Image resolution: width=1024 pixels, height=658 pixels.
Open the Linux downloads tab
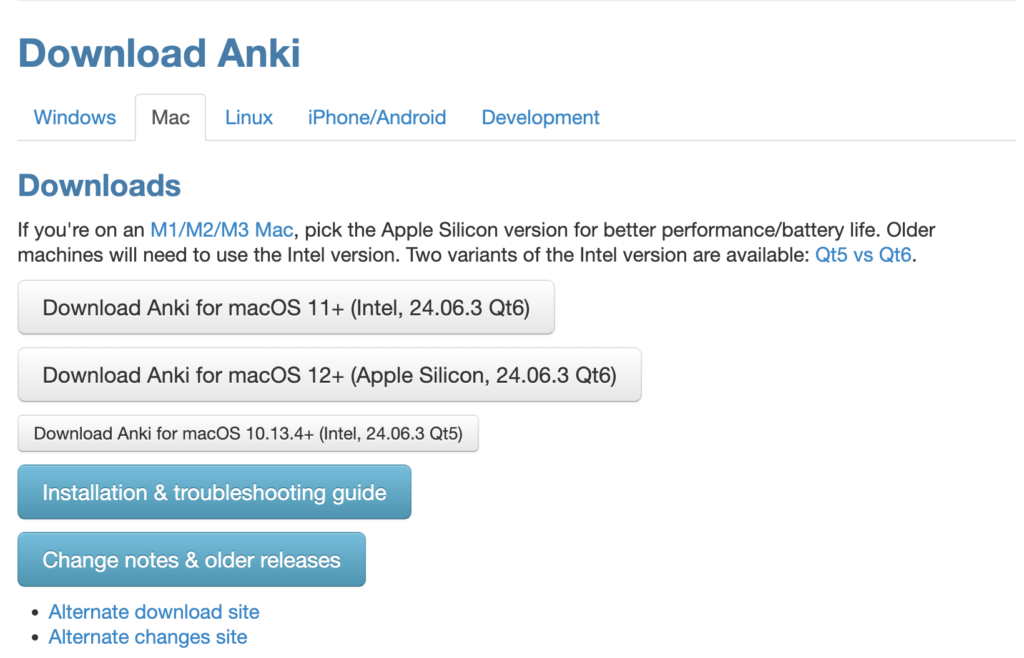[x=248, y=117]
